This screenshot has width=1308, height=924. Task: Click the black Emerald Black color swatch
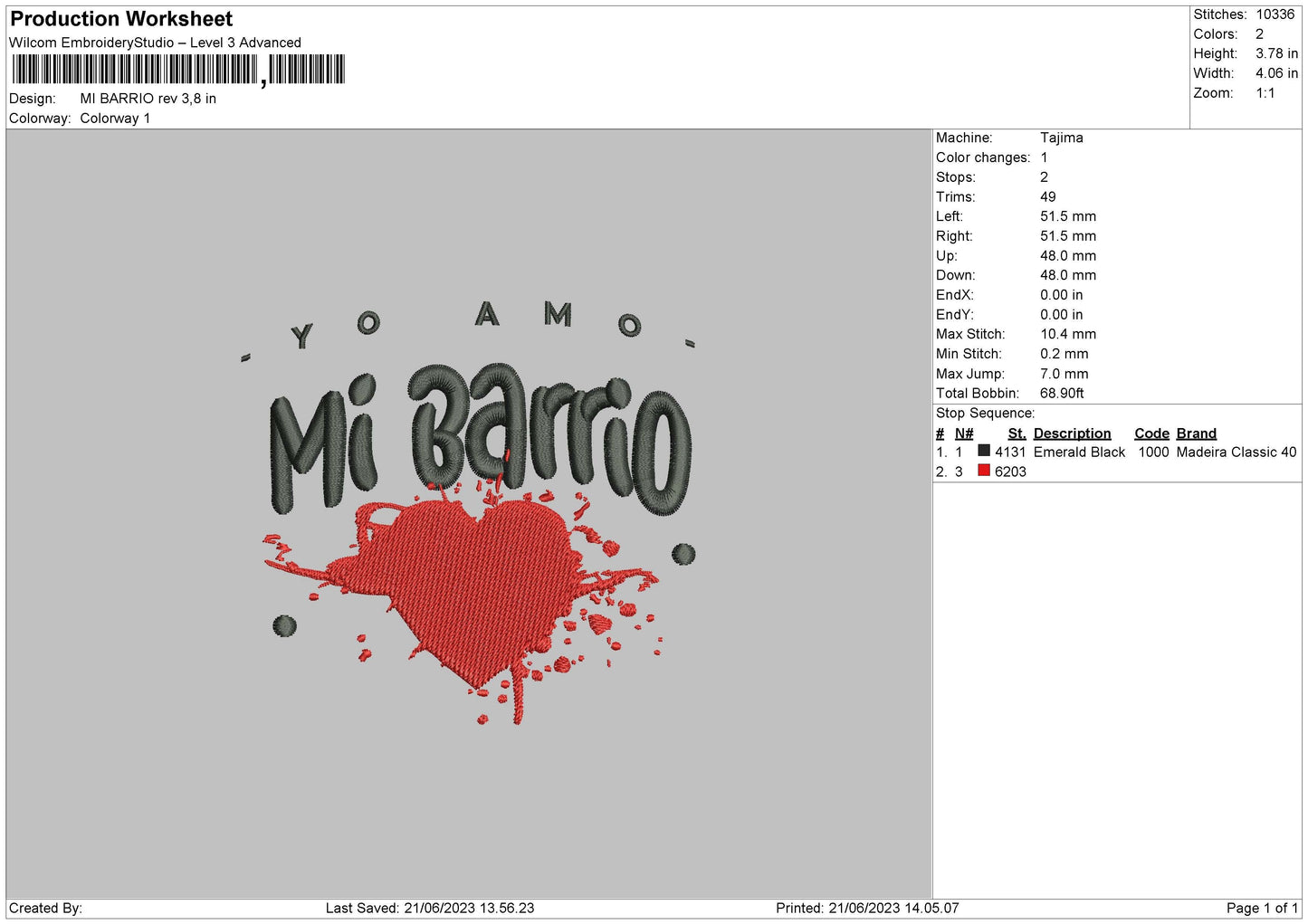(984, 451)
